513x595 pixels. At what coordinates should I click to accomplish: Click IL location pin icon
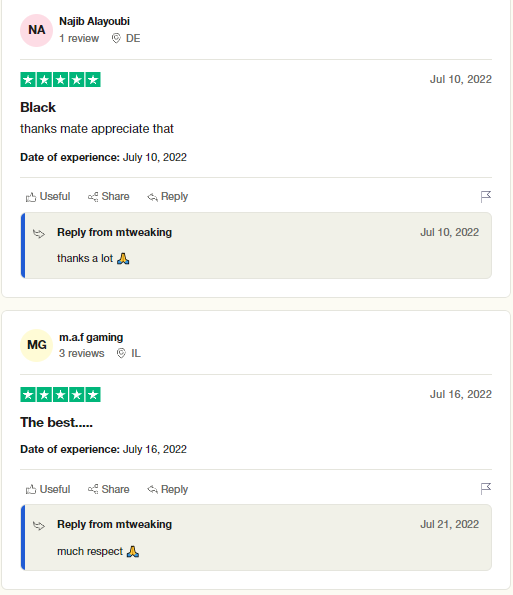121,353
